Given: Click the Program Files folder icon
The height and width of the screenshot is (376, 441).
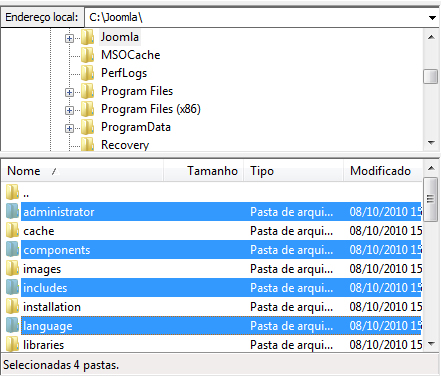Looking at the screenshot, I should (x=88, y=91).
